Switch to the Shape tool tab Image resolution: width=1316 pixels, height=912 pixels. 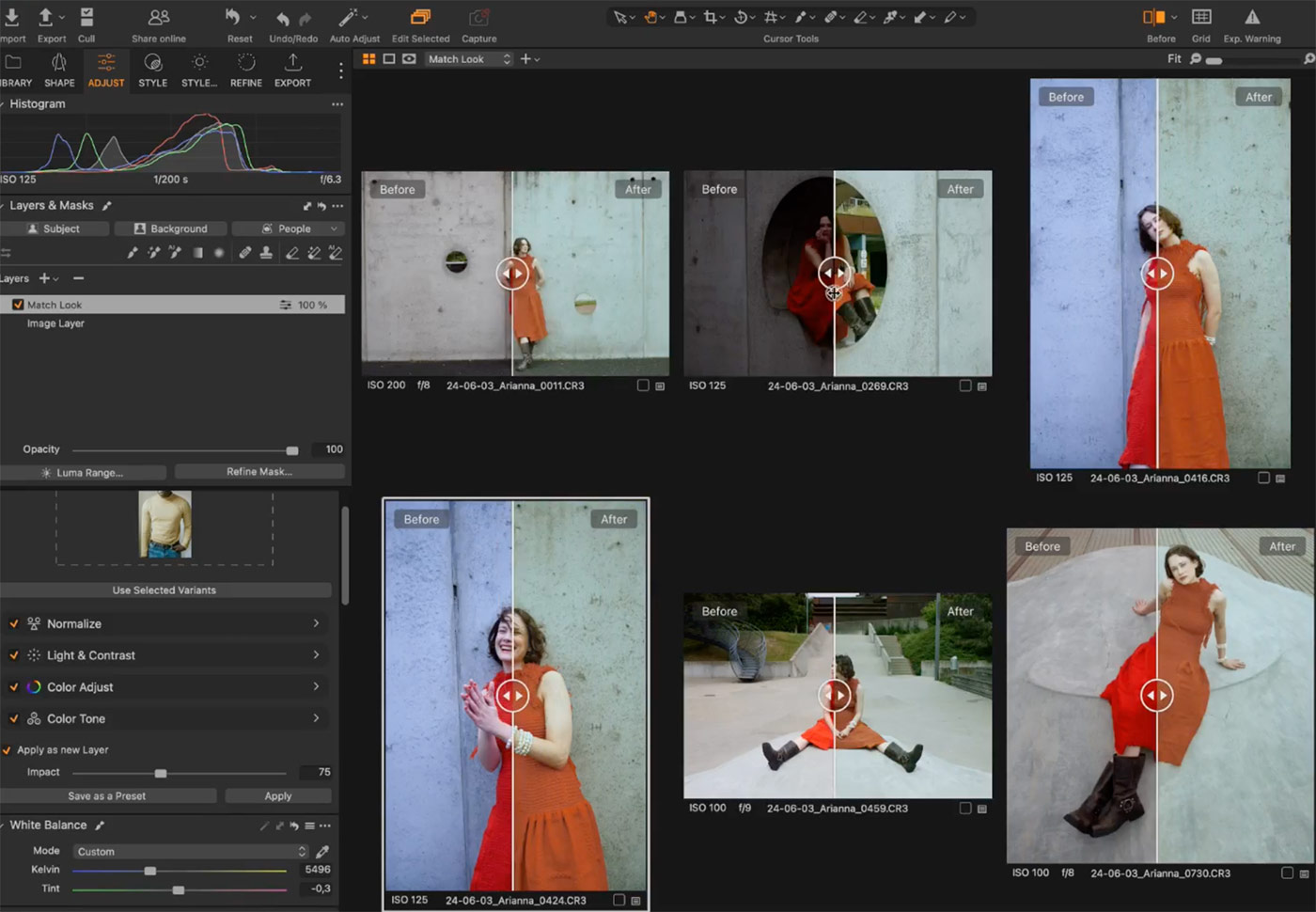click(59, 71)
